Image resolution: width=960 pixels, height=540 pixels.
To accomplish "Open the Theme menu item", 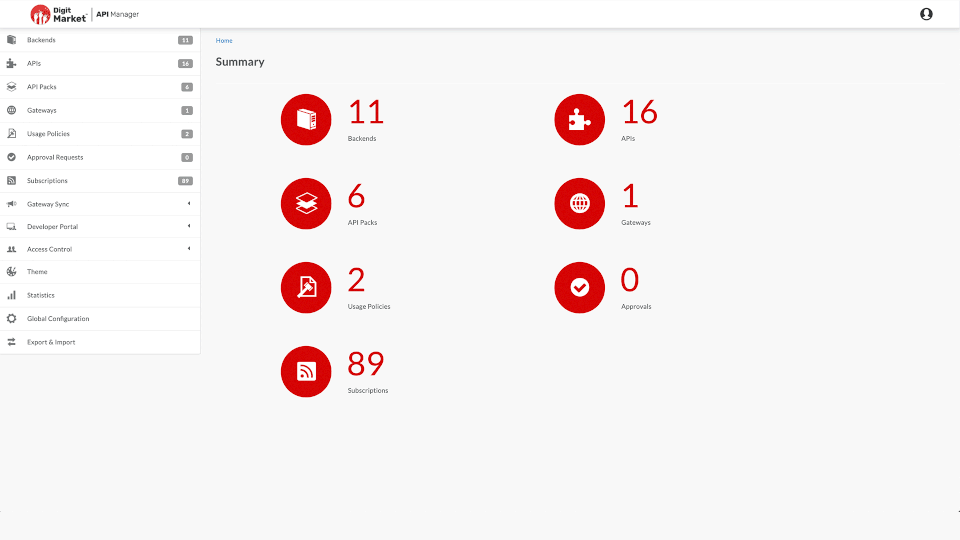I will click(x=100, y=272).
